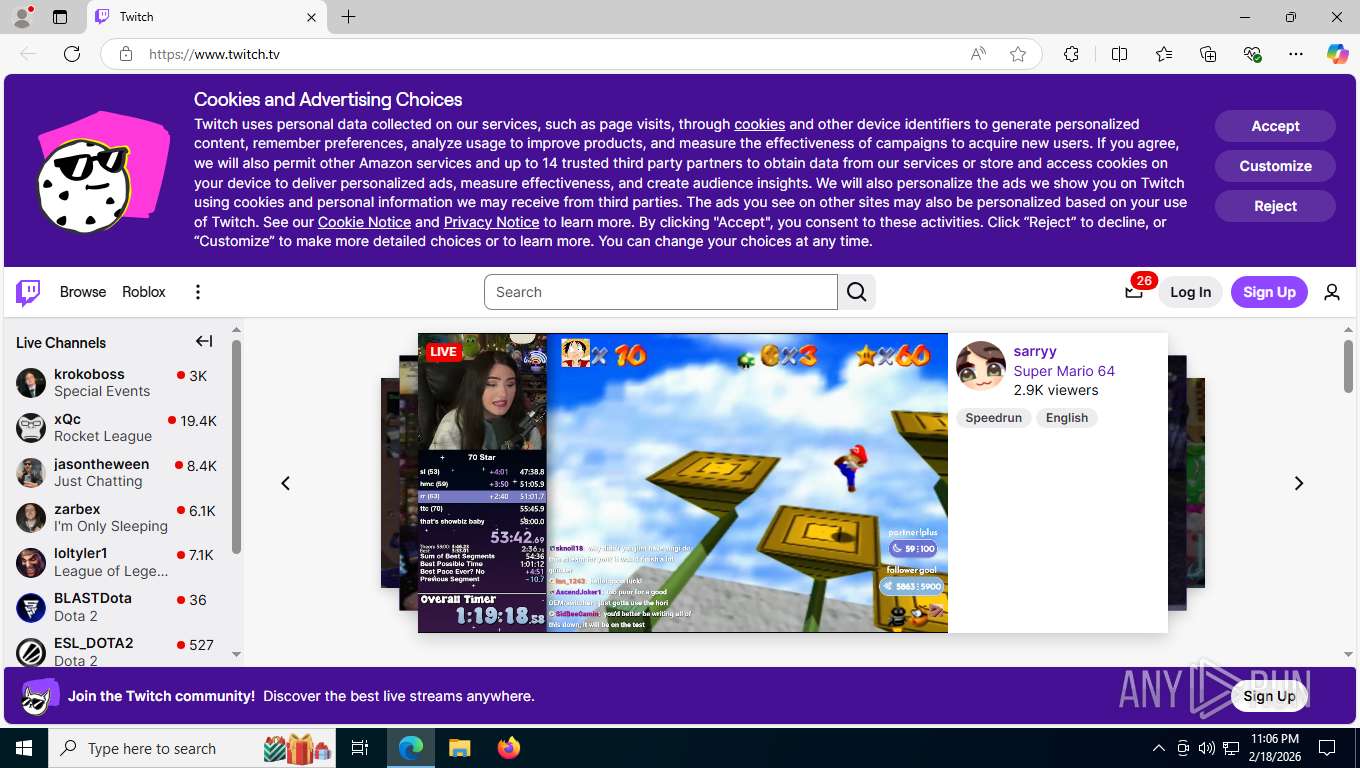
Task: Open the notifications inbox with 26 badge
Action: point(1134,292)
